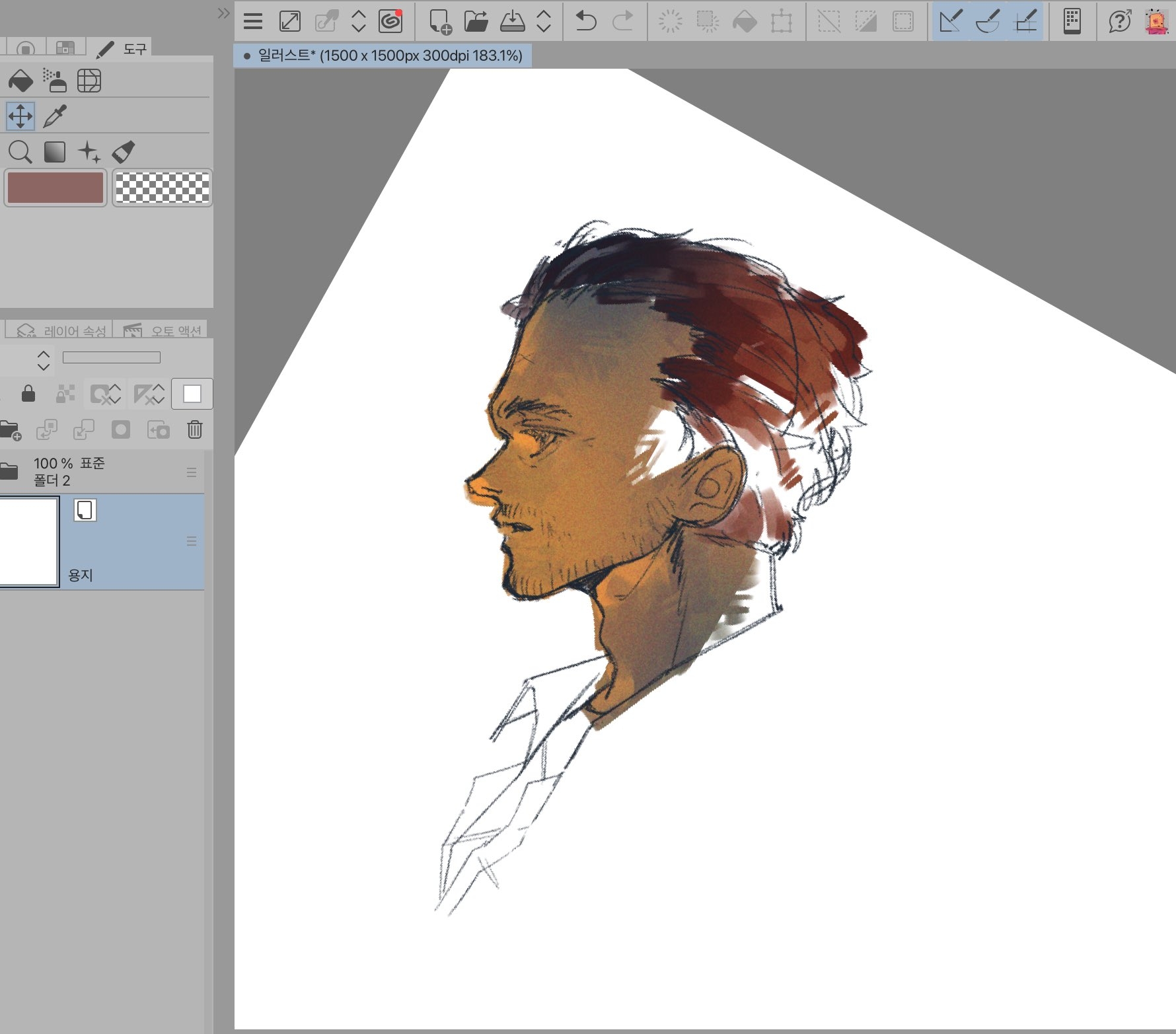Pick the Gradient tool
This screenshot has height=1034, width=1176.
(54, 152)
